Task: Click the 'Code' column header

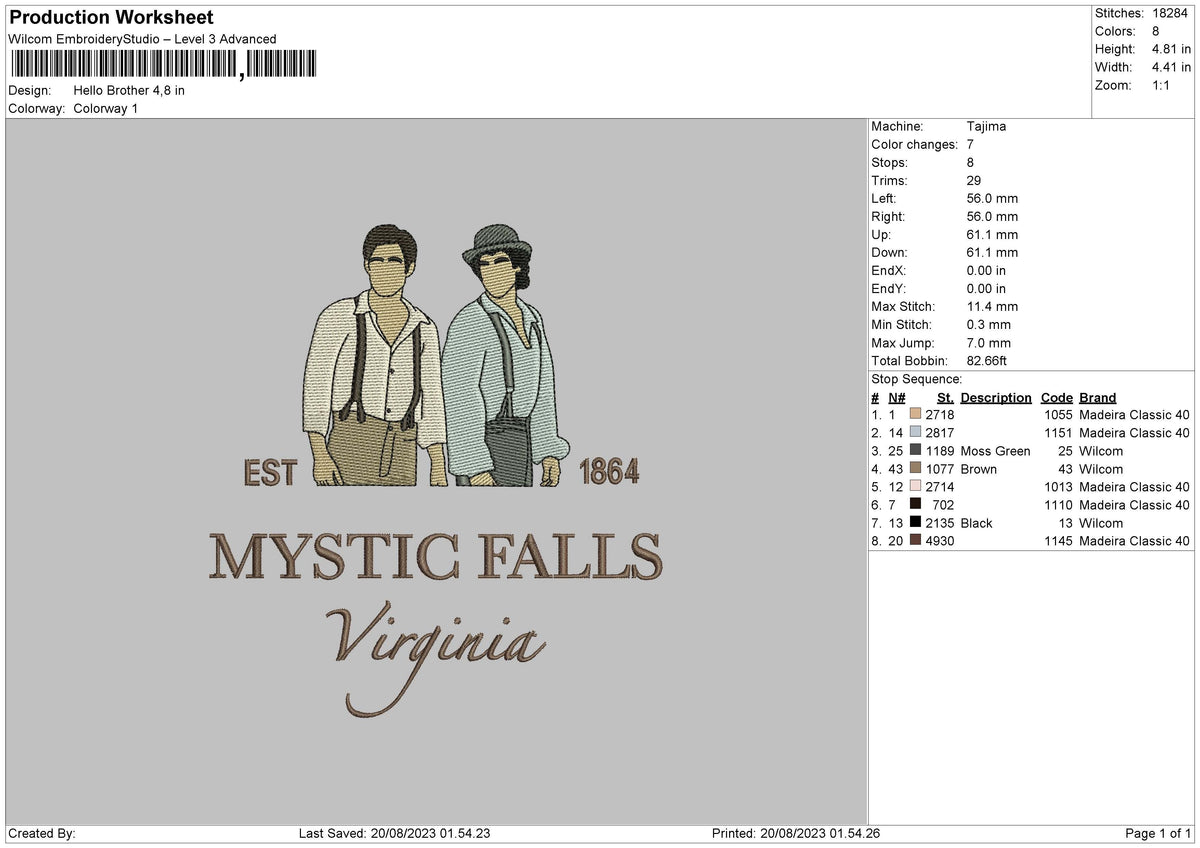Action: click(1056, 397)
